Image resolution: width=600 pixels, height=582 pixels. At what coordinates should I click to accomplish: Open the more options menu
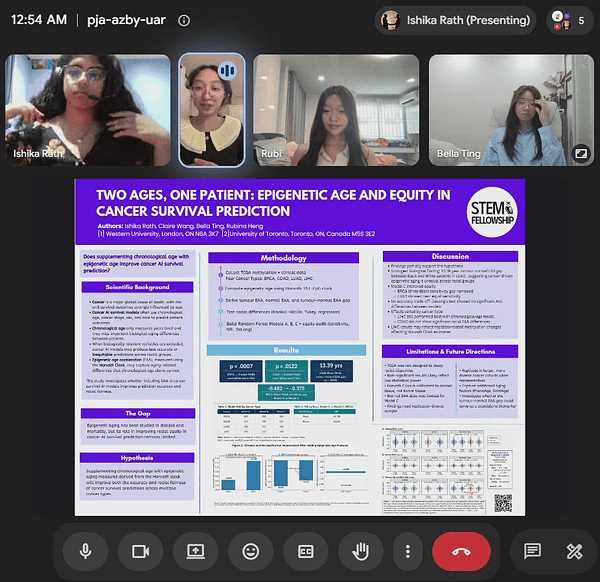pyautogui.click(x=408, y=551)
